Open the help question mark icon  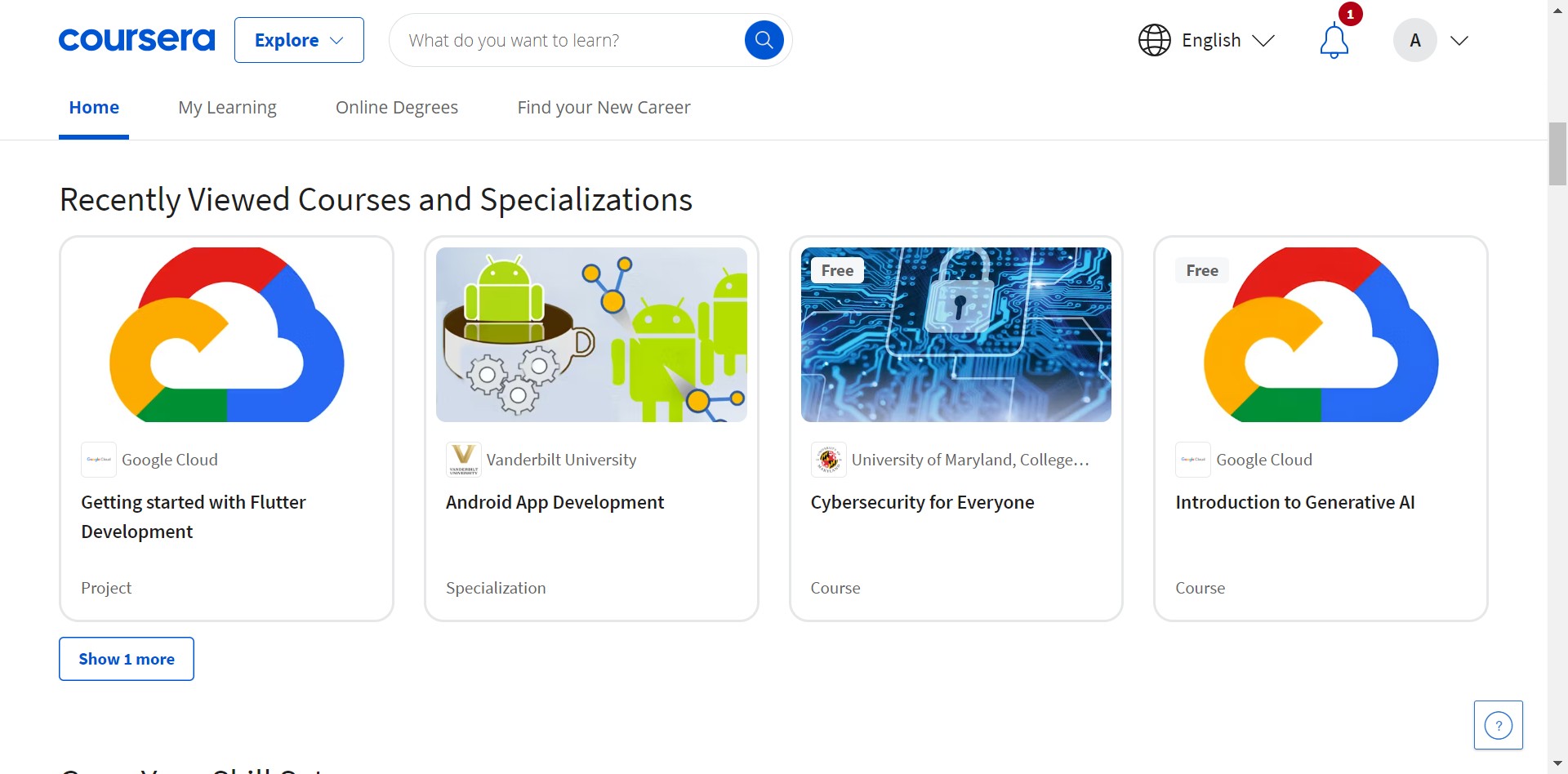[x=1498, y=725]
